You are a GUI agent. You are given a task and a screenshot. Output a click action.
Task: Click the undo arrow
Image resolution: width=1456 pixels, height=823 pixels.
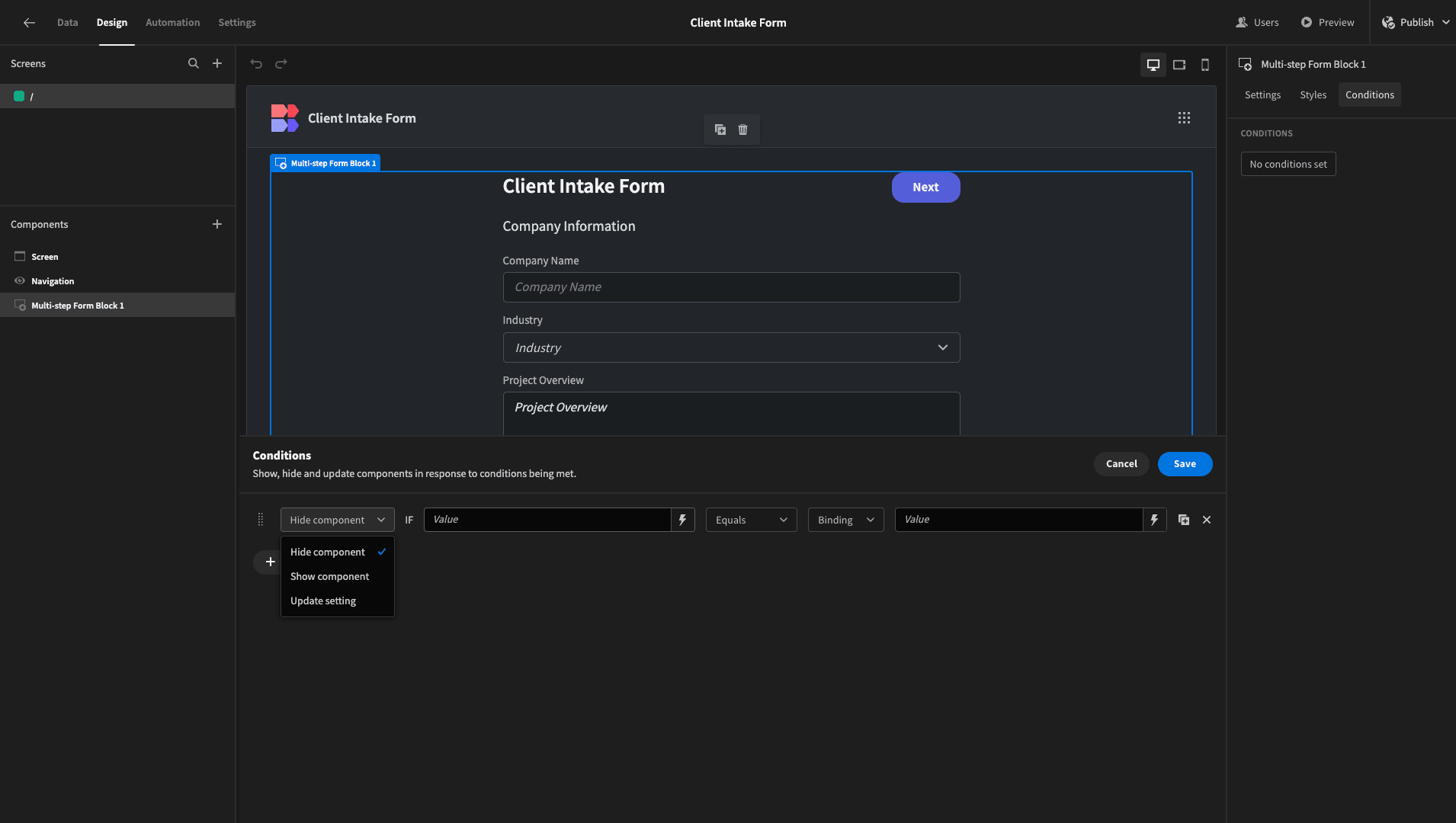(x=256, y=64)
